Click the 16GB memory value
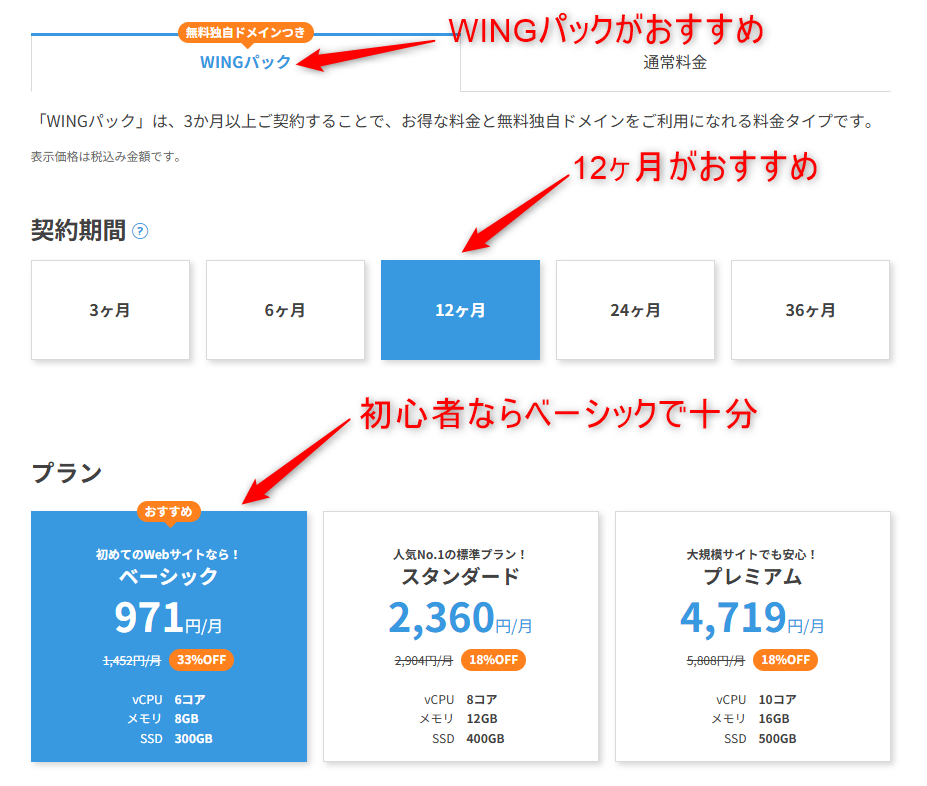The width and height of the screenshot is (927, 786). click(x=774, y=719)
